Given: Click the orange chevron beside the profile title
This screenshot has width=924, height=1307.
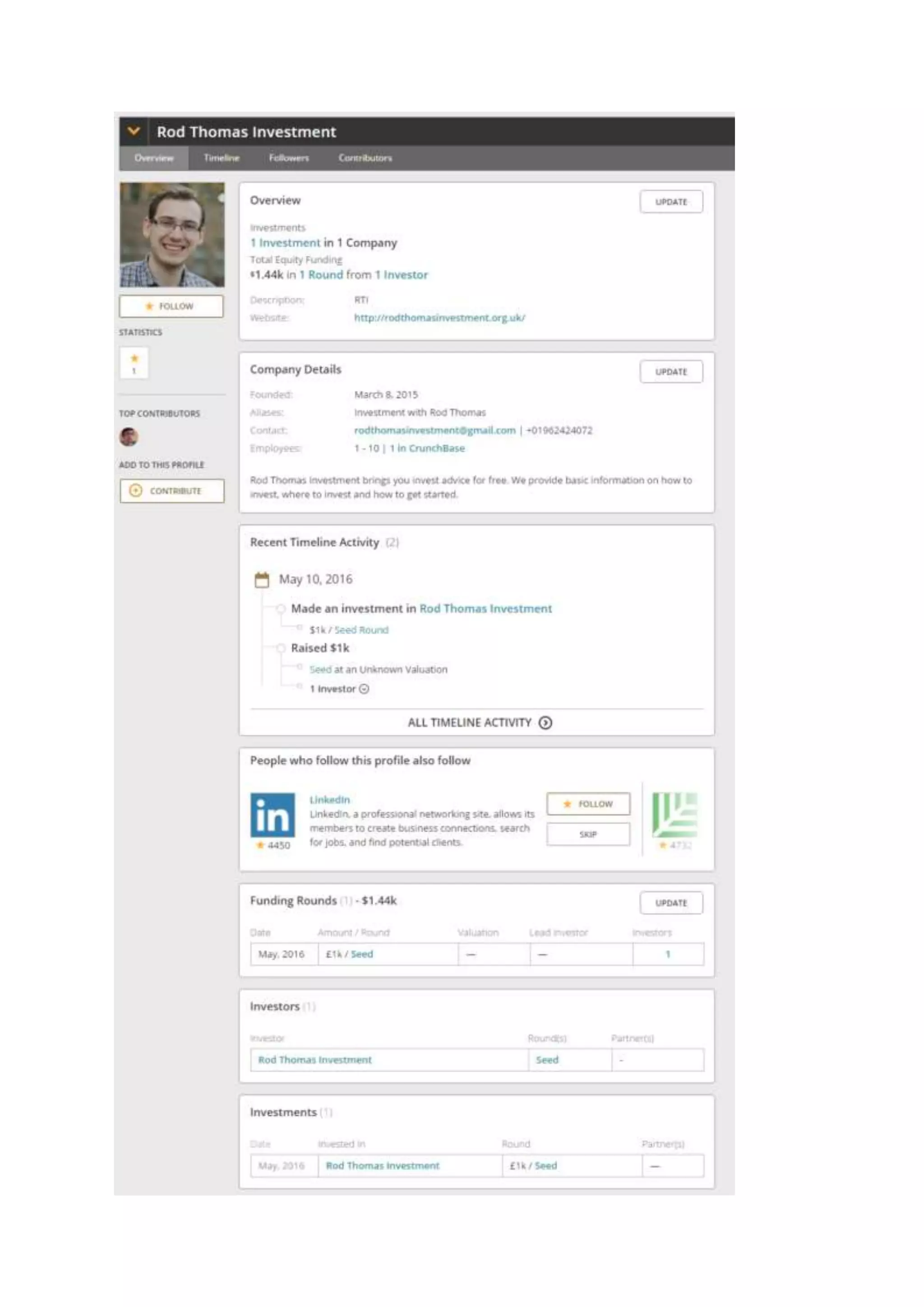Looking at the screenshot, I should (x=134, y=131).
